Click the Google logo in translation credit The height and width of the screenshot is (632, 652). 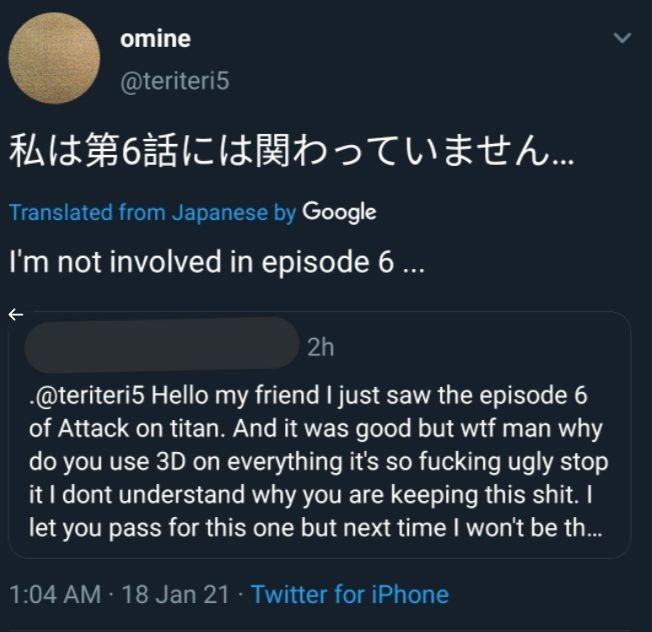point(339,212)
